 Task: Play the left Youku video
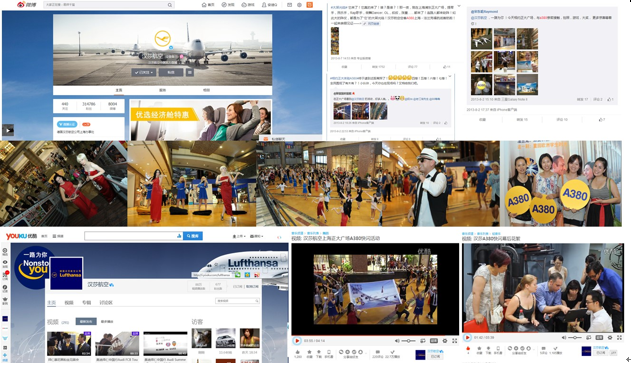coord(297,341)
